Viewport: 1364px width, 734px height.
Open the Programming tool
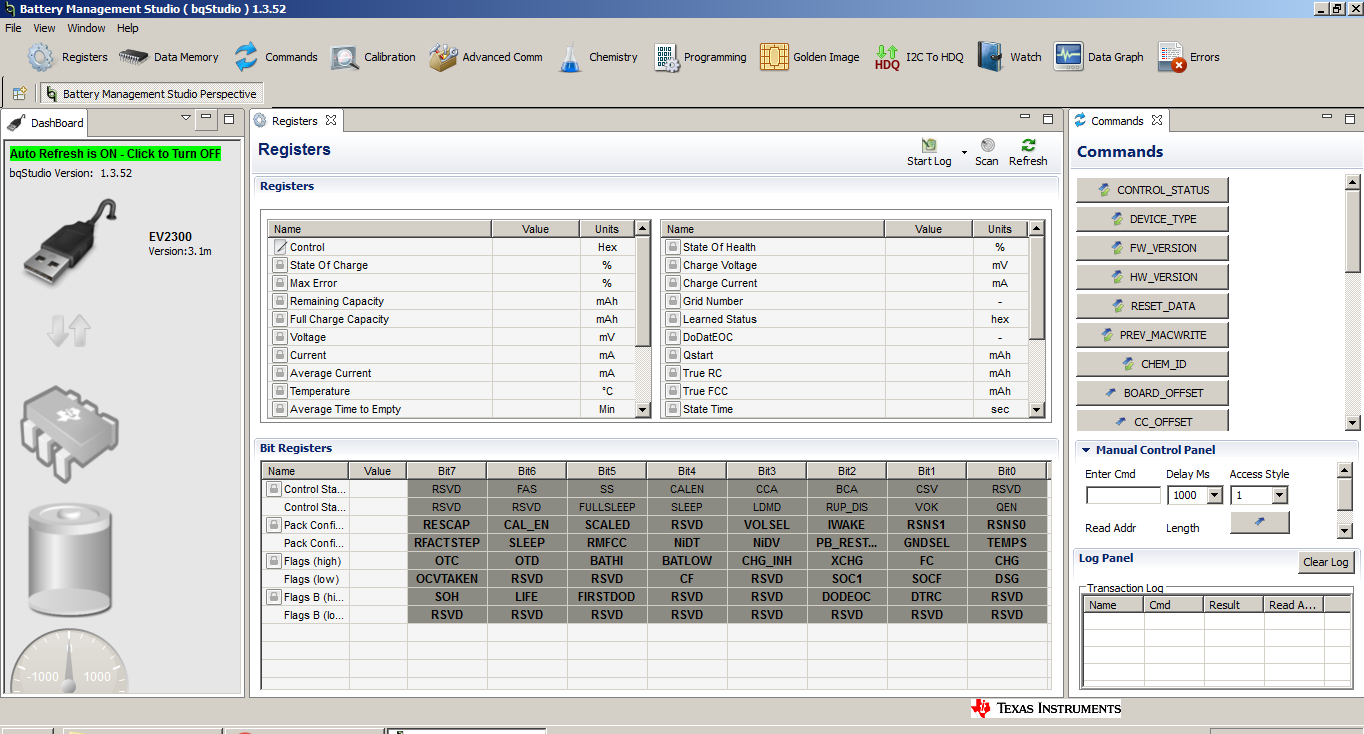click(x=700, y=57)
